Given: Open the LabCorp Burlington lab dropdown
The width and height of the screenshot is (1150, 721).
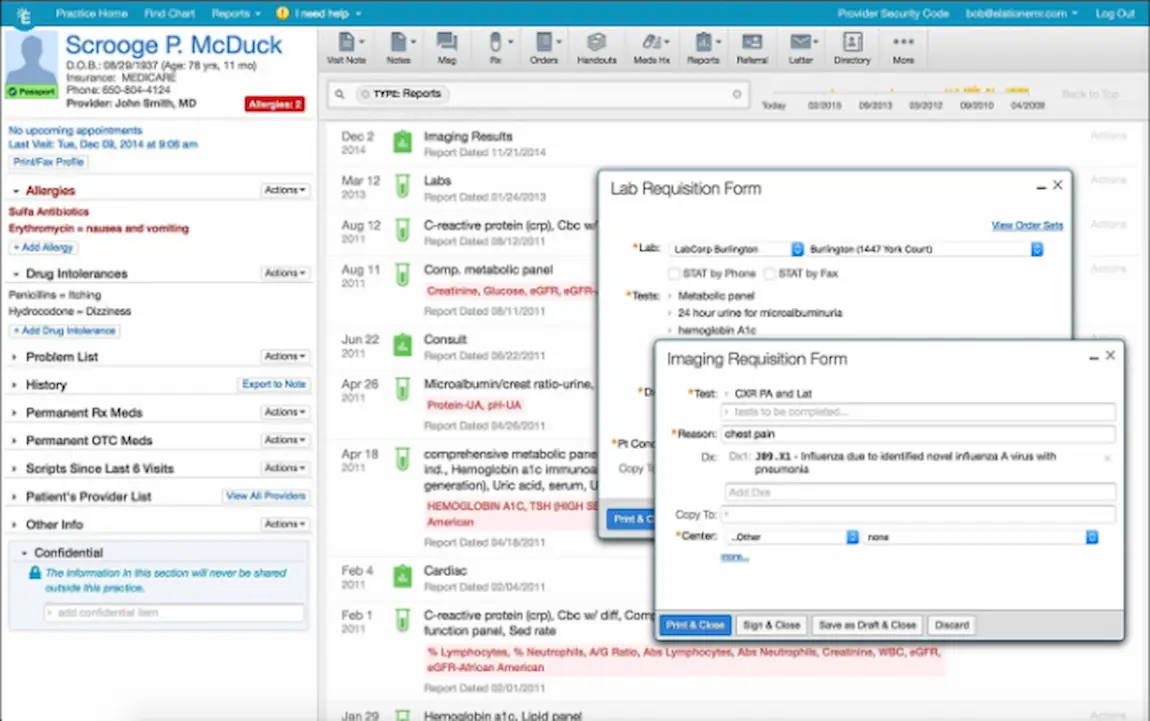Looking at the screenshot, I should (797, 249).
